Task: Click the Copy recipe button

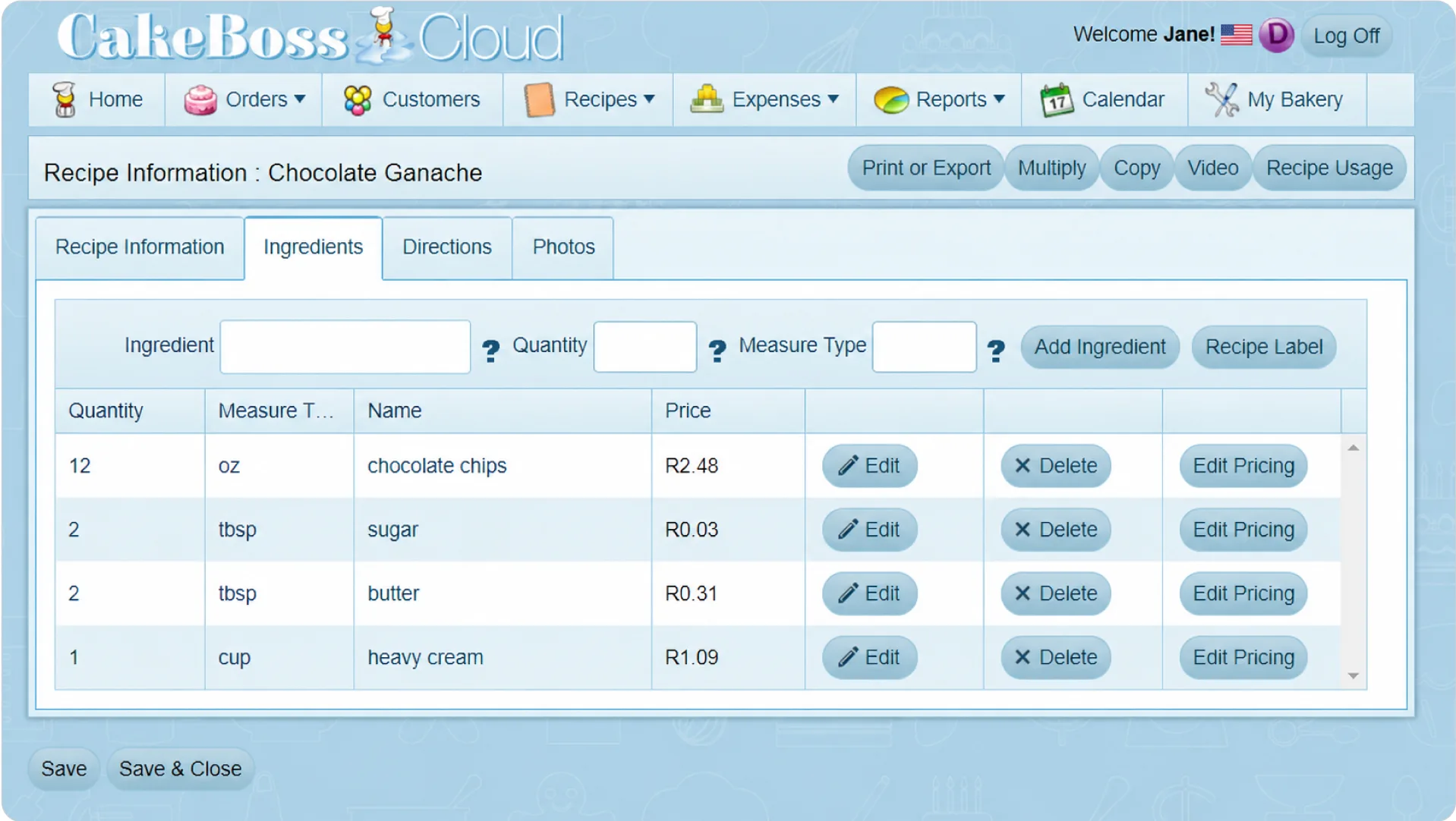Action: [x=1136, y=168]
